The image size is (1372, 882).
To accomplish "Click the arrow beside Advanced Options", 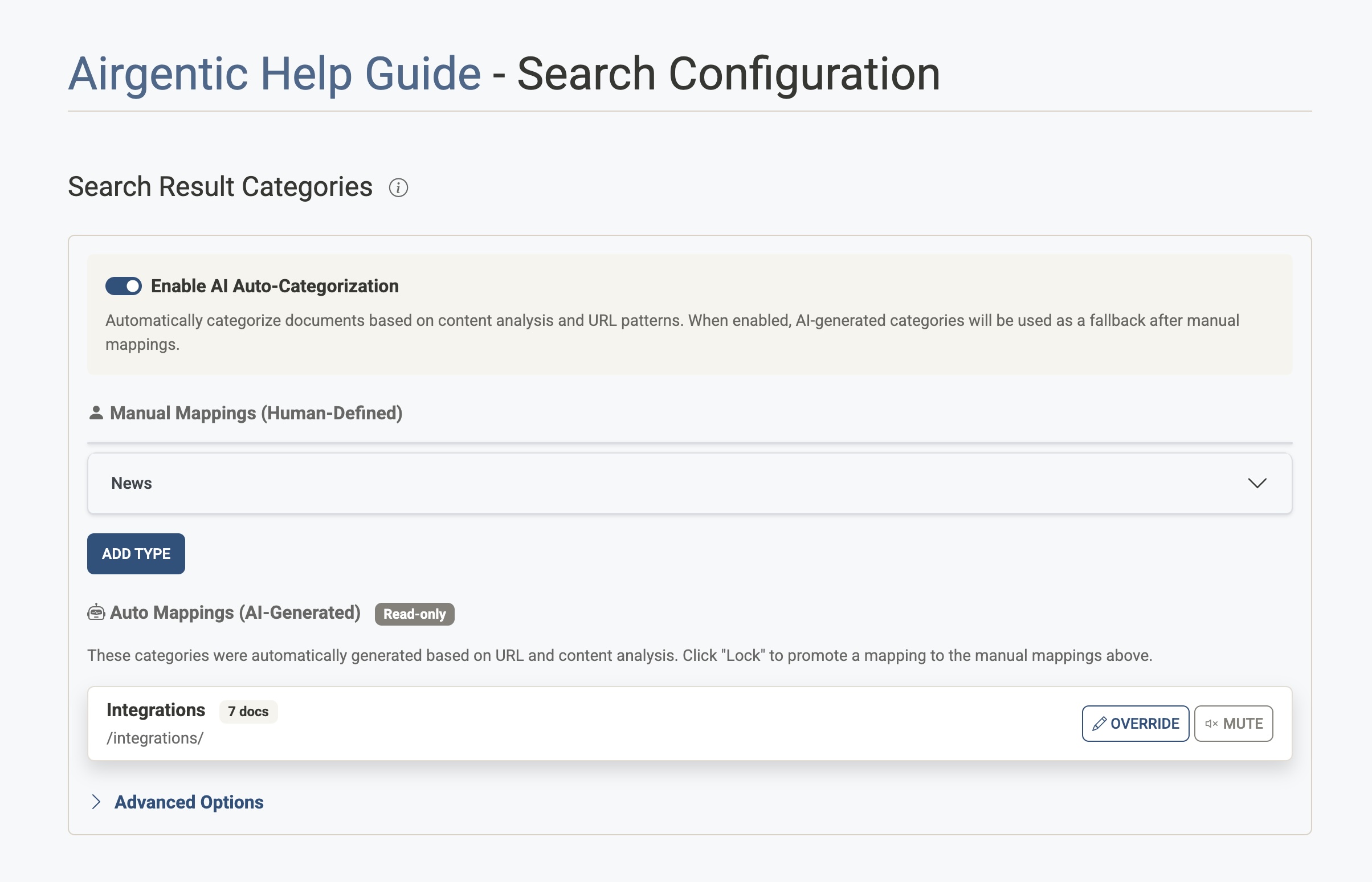I will click(x=96, y=802).
